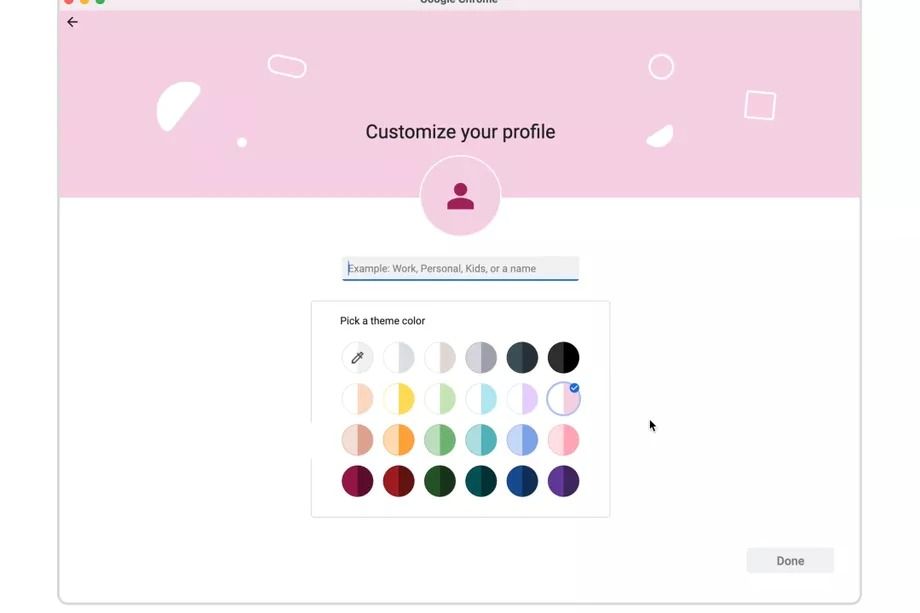
Task: Open the custom color eyedropper picker
Action: pos(357,357)
